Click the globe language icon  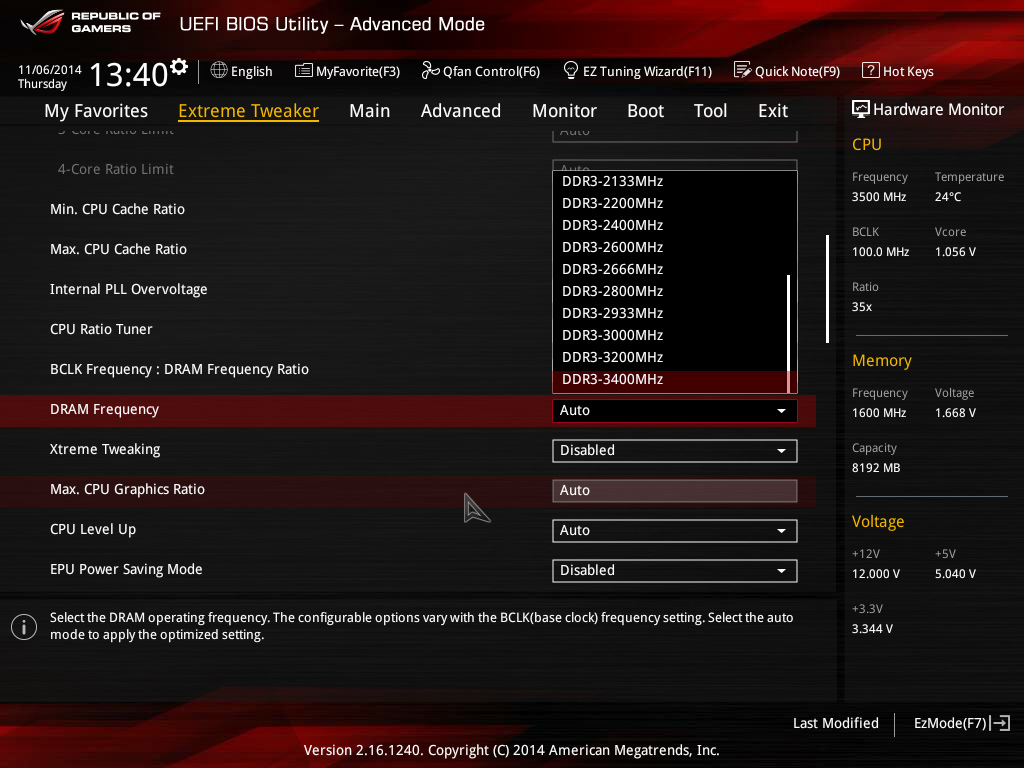point(219,70)
